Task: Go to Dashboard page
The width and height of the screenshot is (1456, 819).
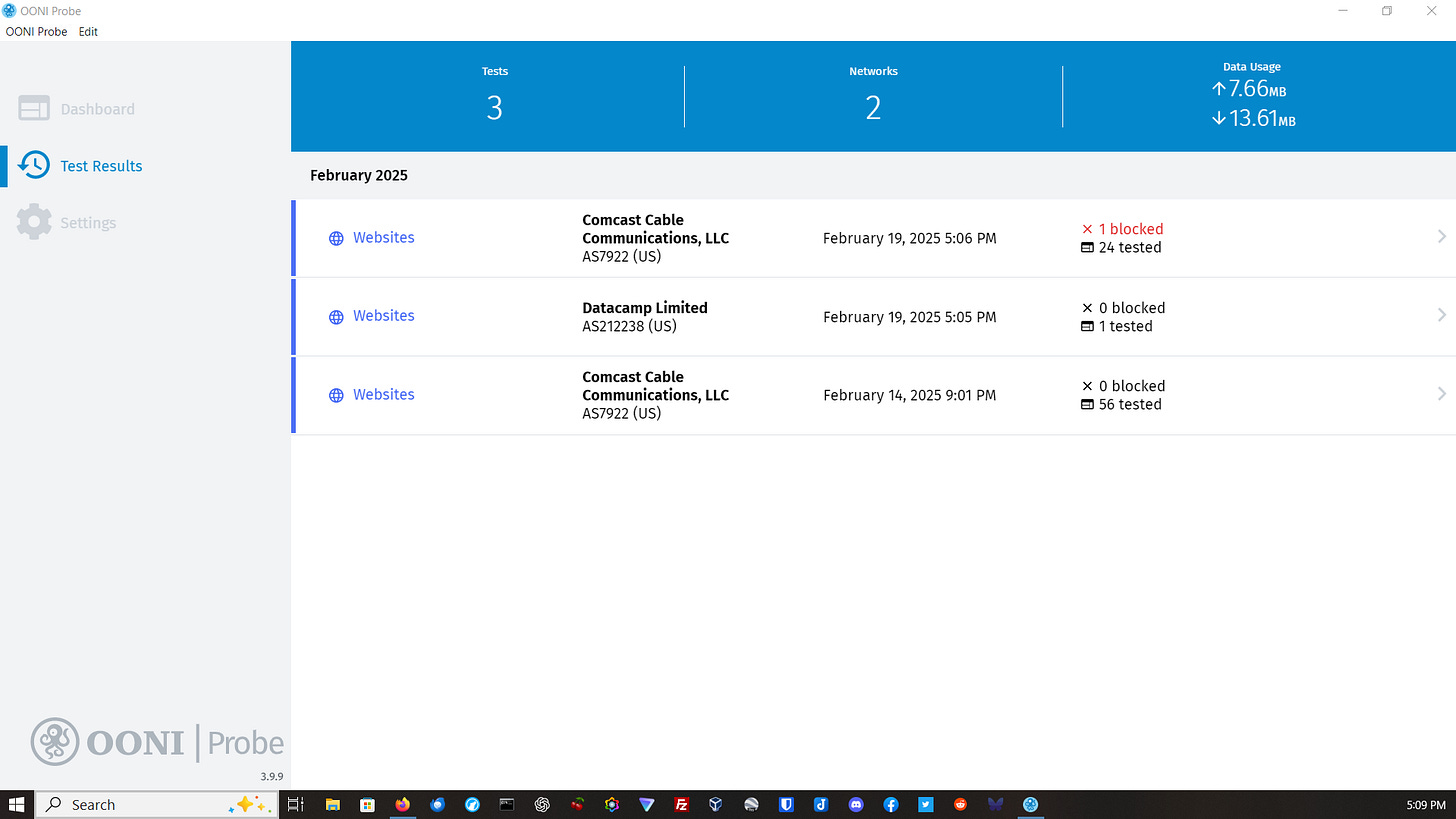Action: (x=97, y=109)
